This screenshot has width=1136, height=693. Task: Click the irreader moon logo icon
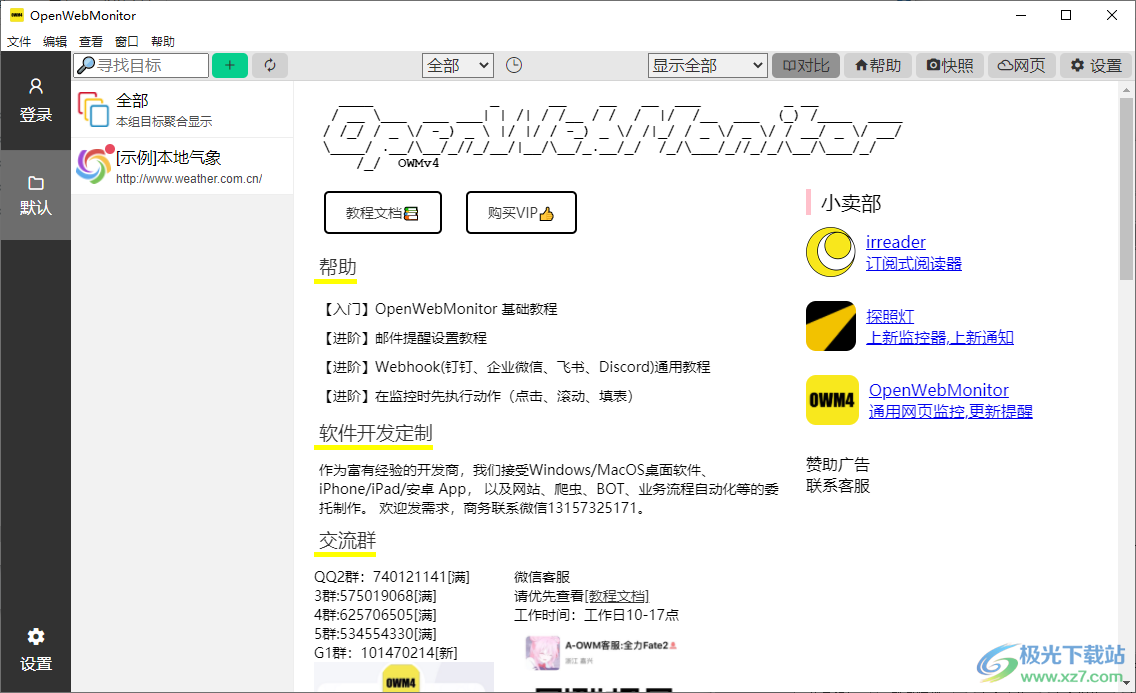(x=831, y=252)
